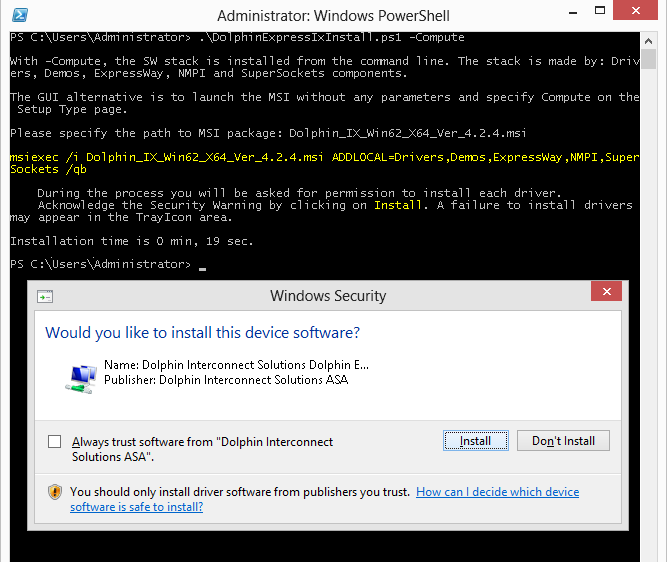
Task: Click the 'Installation time is 0 min, 19 sec.' line
Action: coord(132,241)
